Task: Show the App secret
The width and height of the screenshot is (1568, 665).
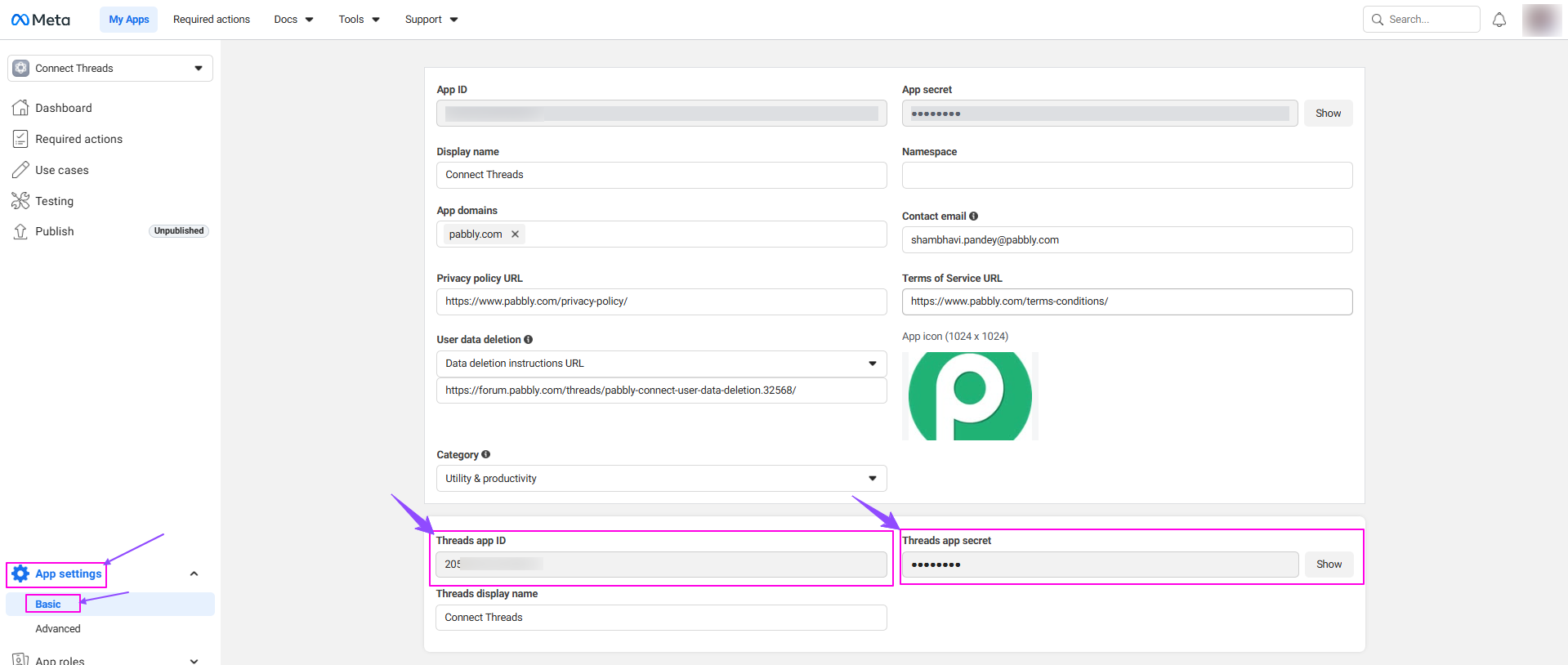Action: coord(1328,114)
